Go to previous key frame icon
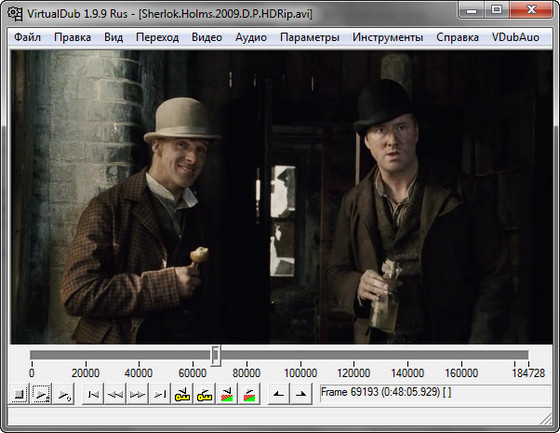The image size is (560, 433). tap(182, 394)
